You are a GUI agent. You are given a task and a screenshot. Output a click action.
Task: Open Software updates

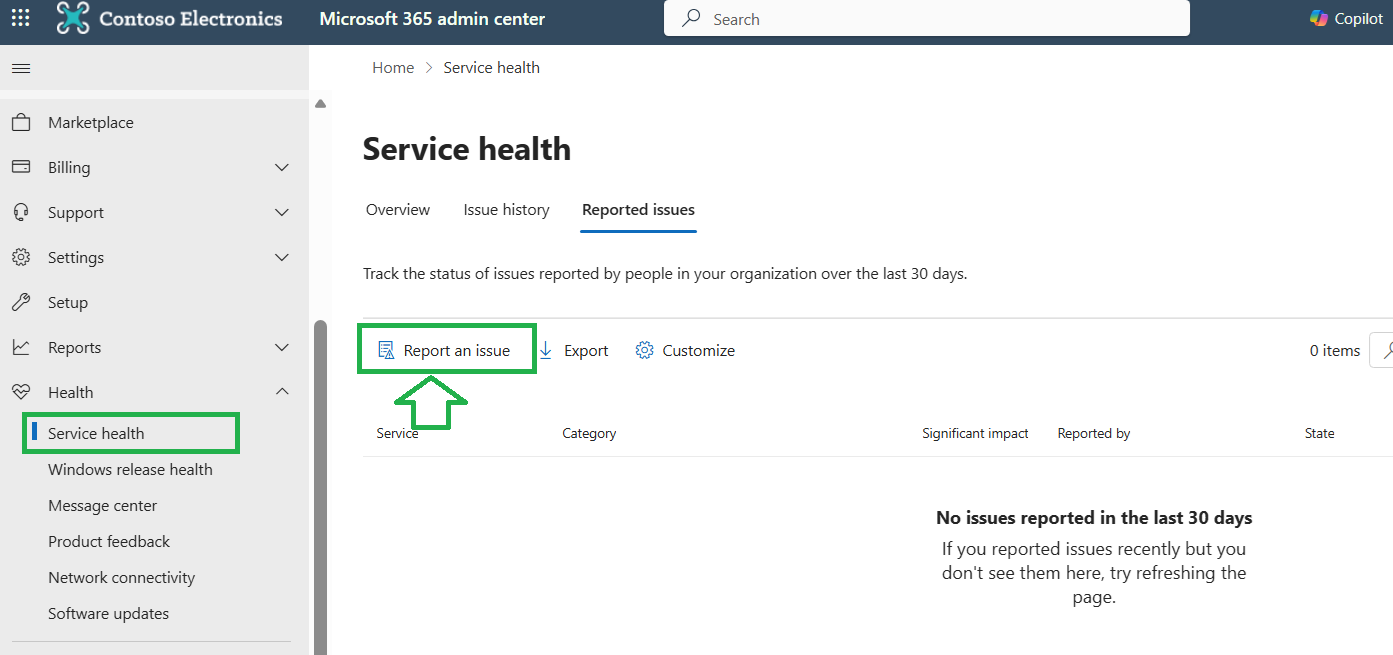pos(108,613)
